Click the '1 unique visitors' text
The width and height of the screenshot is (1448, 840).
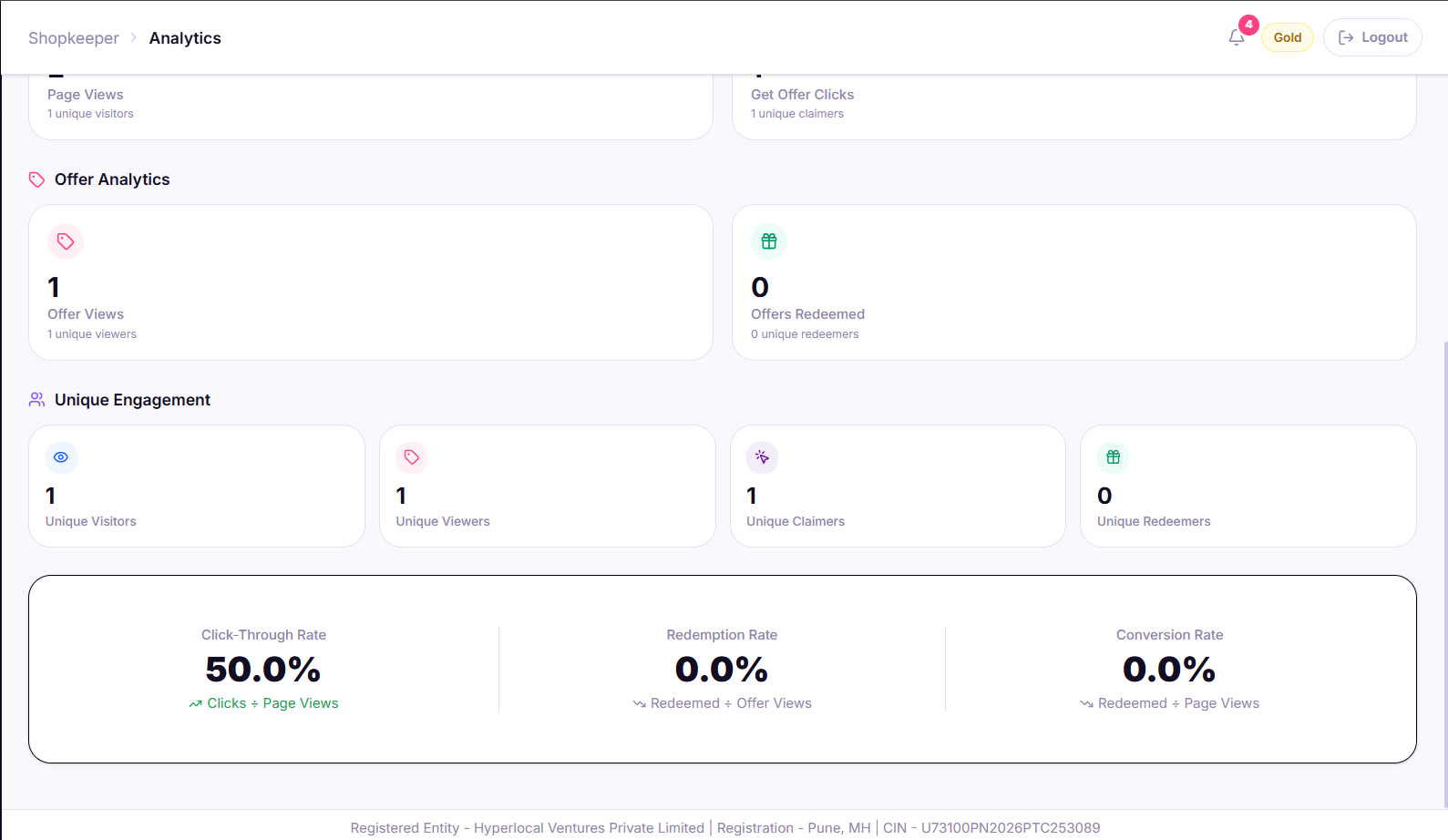point(90,114)
